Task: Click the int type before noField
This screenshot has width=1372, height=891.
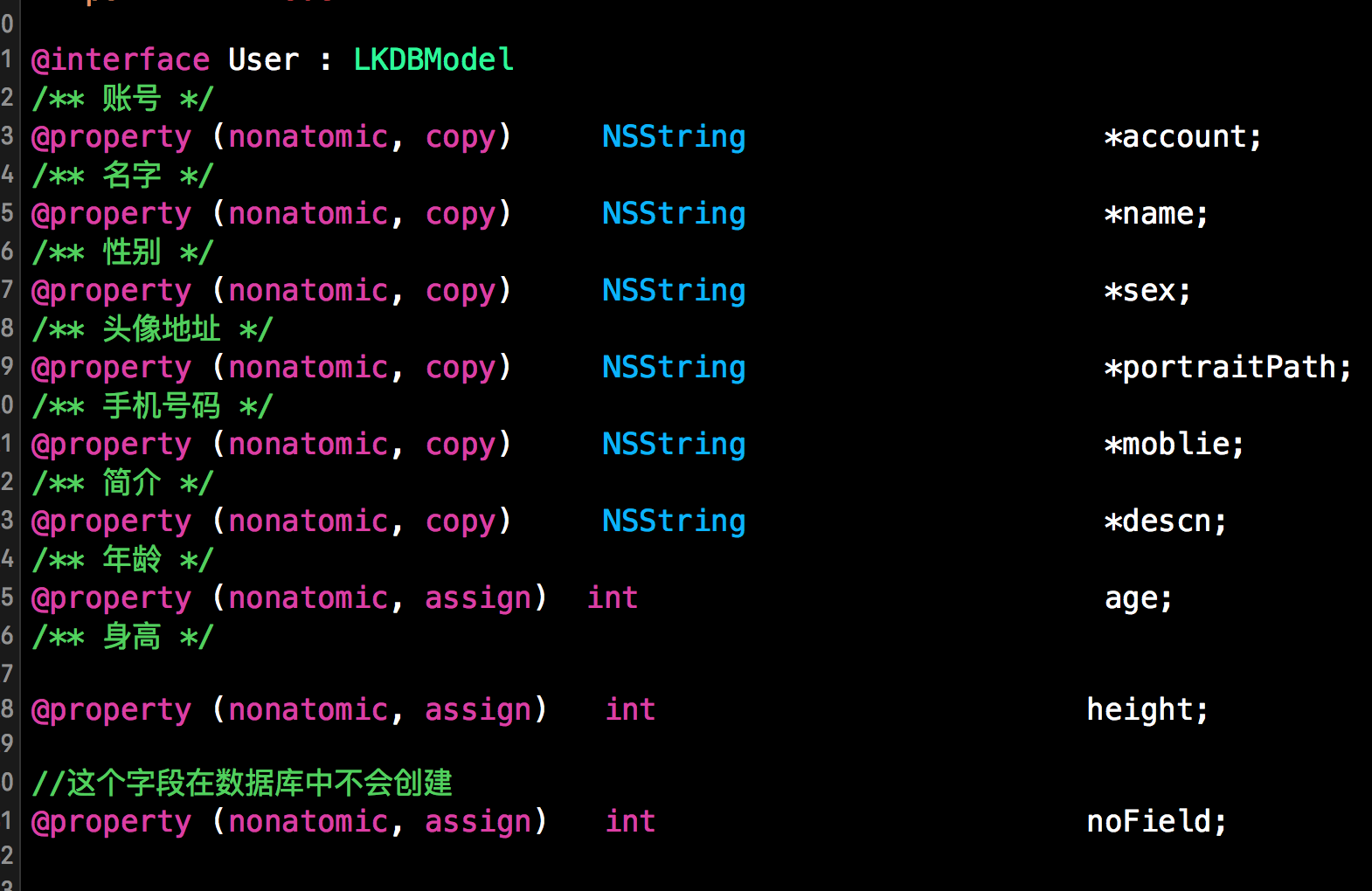Action: point(630,821)
